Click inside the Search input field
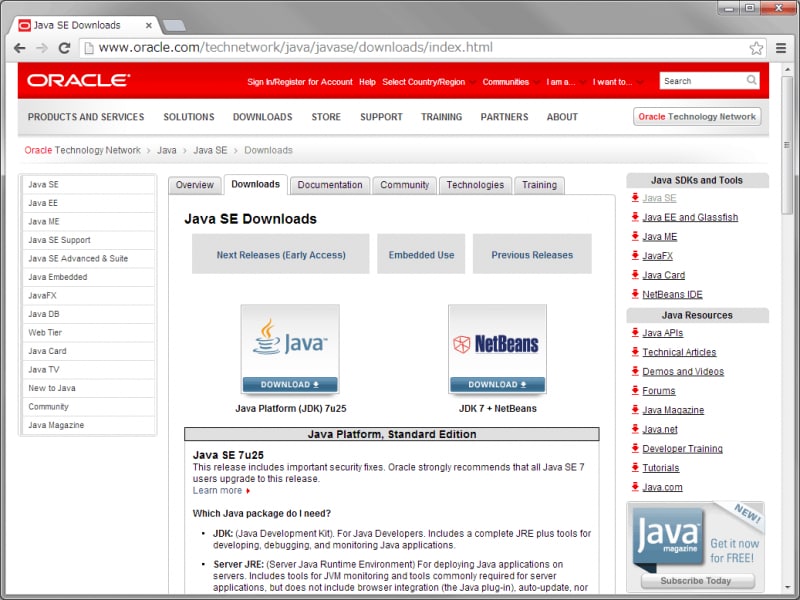This screenshot has width=800, height=600. coord(700,81)
